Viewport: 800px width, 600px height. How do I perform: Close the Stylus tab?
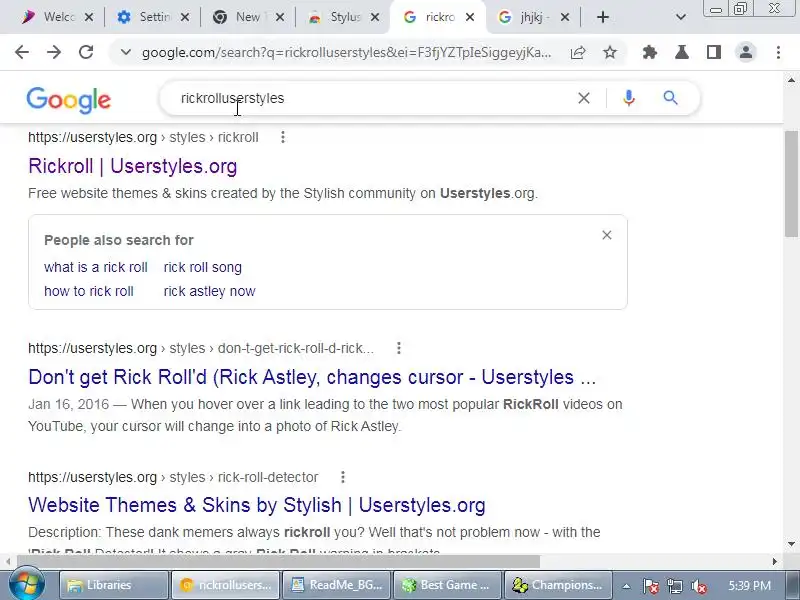(375, 17)
